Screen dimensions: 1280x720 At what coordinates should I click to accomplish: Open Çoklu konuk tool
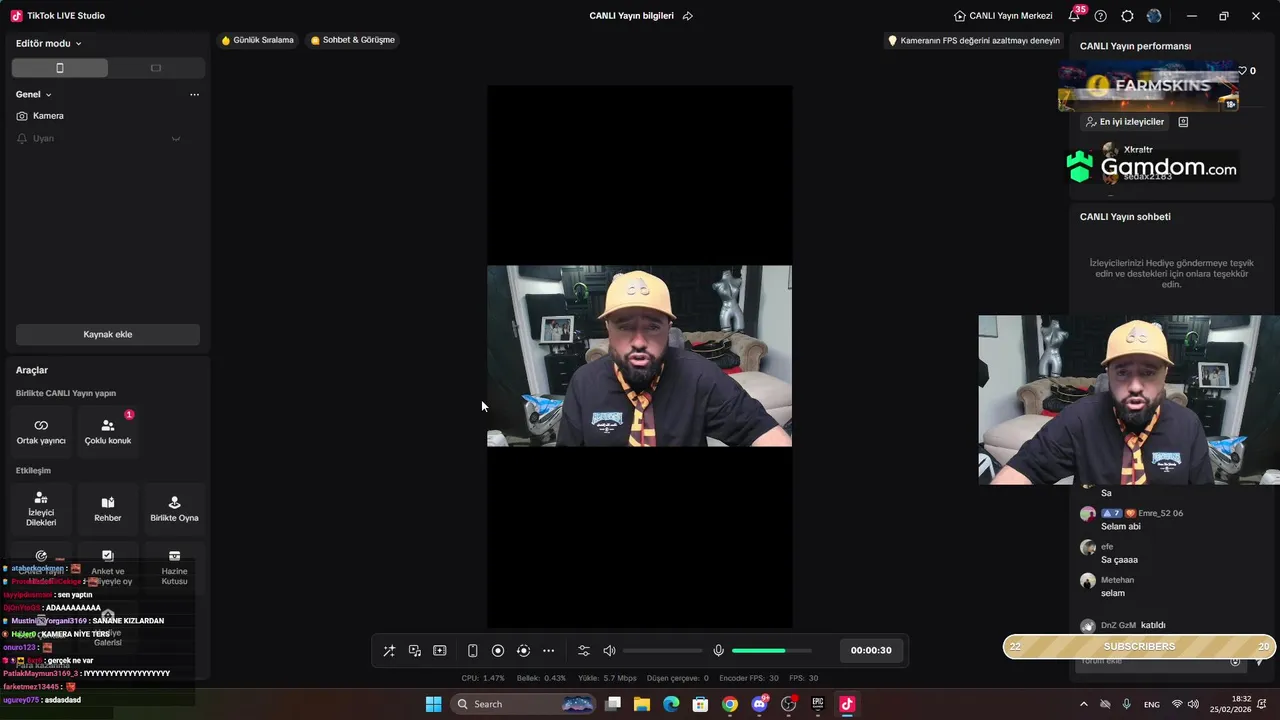108,431
